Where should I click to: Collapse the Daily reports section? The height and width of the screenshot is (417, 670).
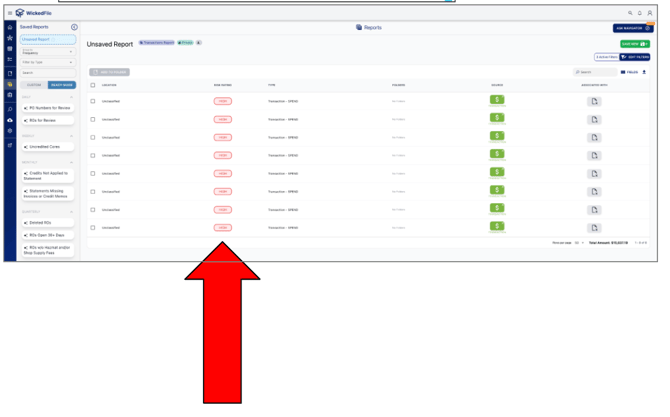[x=71, y=97]
